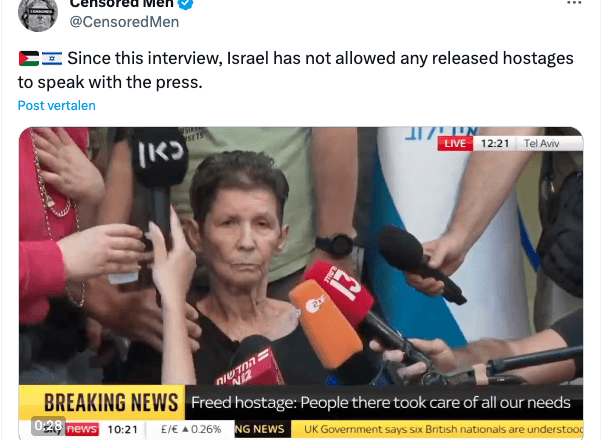Click the red LIVE badge in video
Image resolution: width=612 pixels, height=440 pixels.
pyautogui.click(x=455, y=143)
